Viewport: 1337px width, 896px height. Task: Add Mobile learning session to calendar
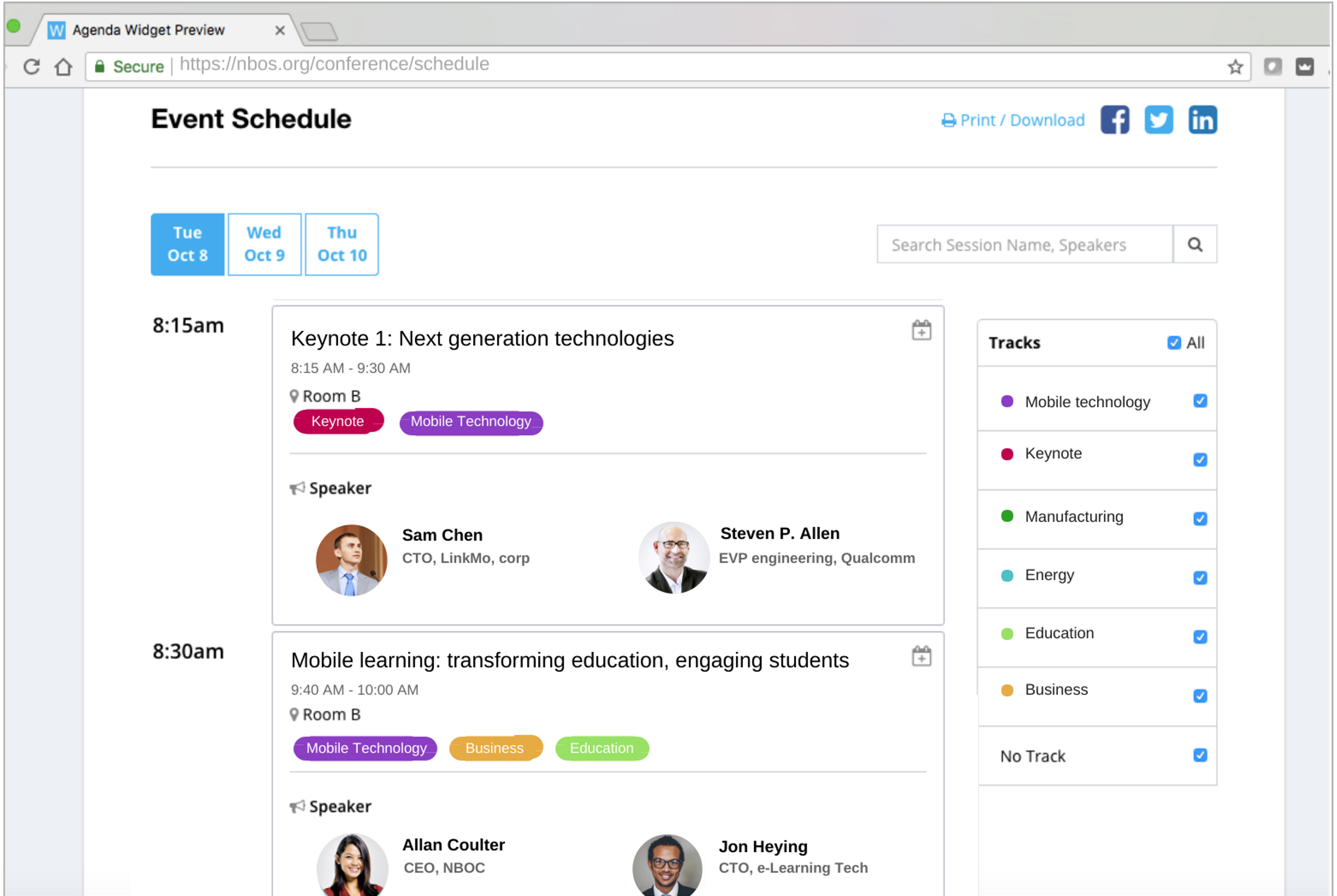click(921, 656)
